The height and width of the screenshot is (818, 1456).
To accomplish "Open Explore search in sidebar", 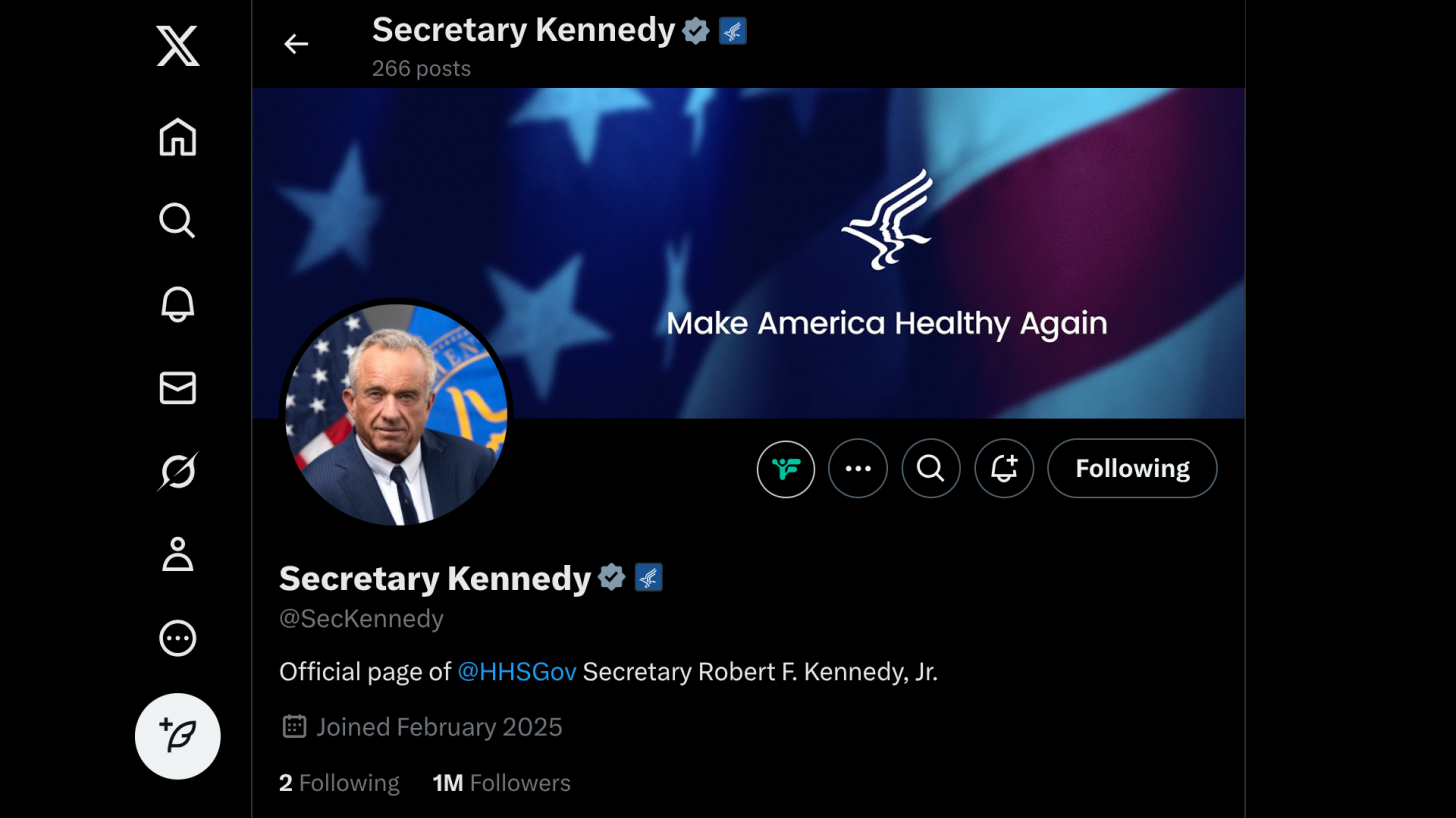I will [178, 220].
